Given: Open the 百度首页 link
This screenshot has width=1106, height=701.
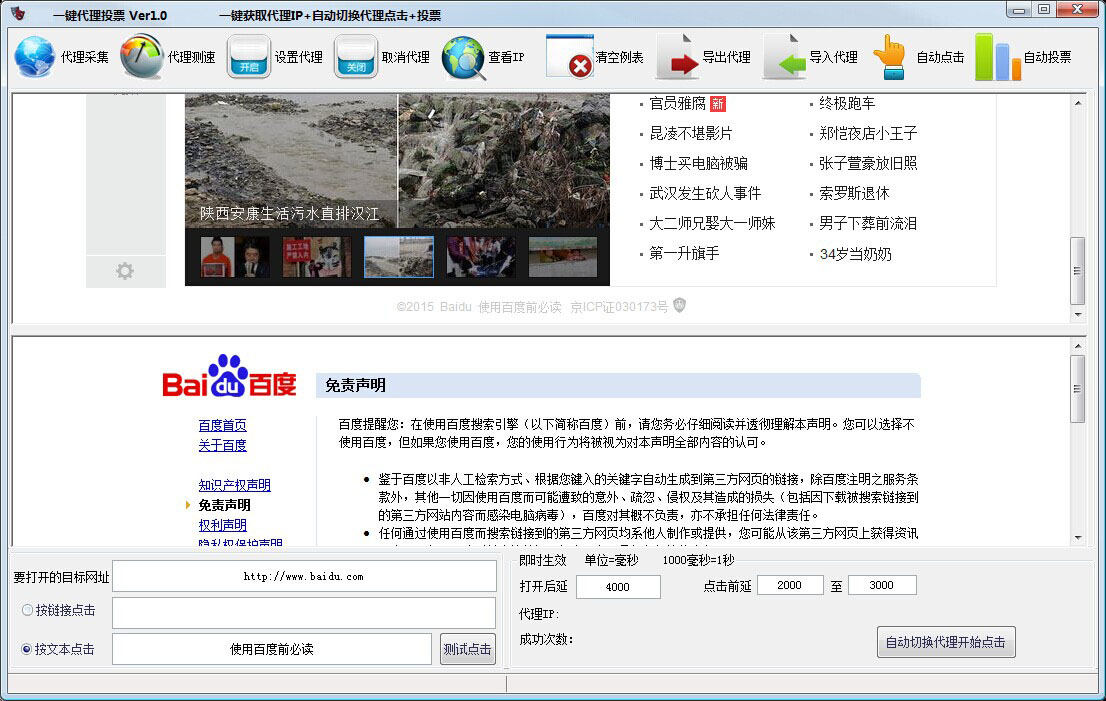Looking at the screenshot, I should [222, 425].
